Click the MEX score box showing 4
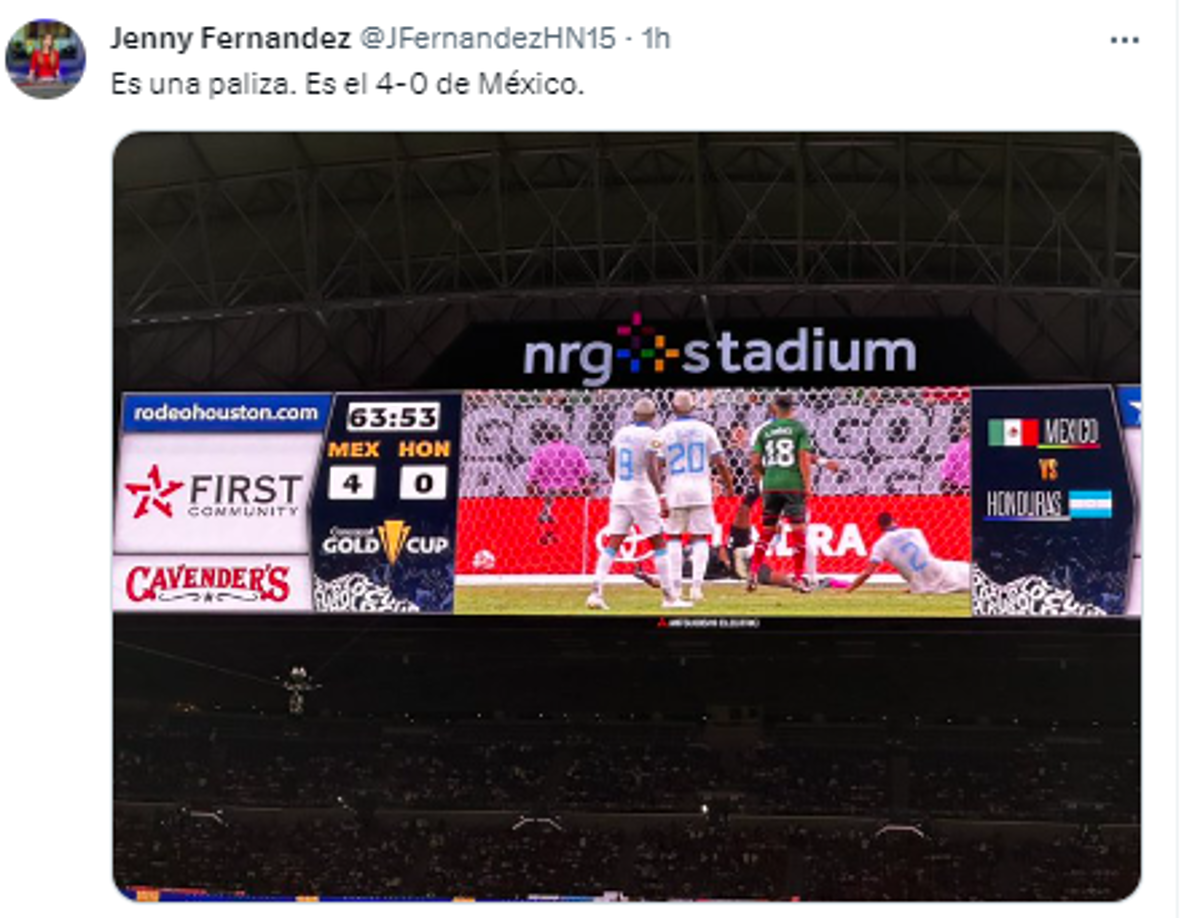Viewport: 1184px width, 918px height. [x=352, y=482]
